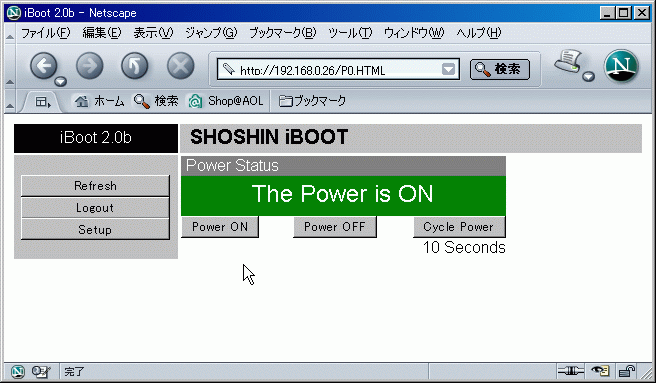The width and height of the screenshot is (656, 383).
Task: Click the 'The Power is ON' status banner
Action: tap(343, 195)
